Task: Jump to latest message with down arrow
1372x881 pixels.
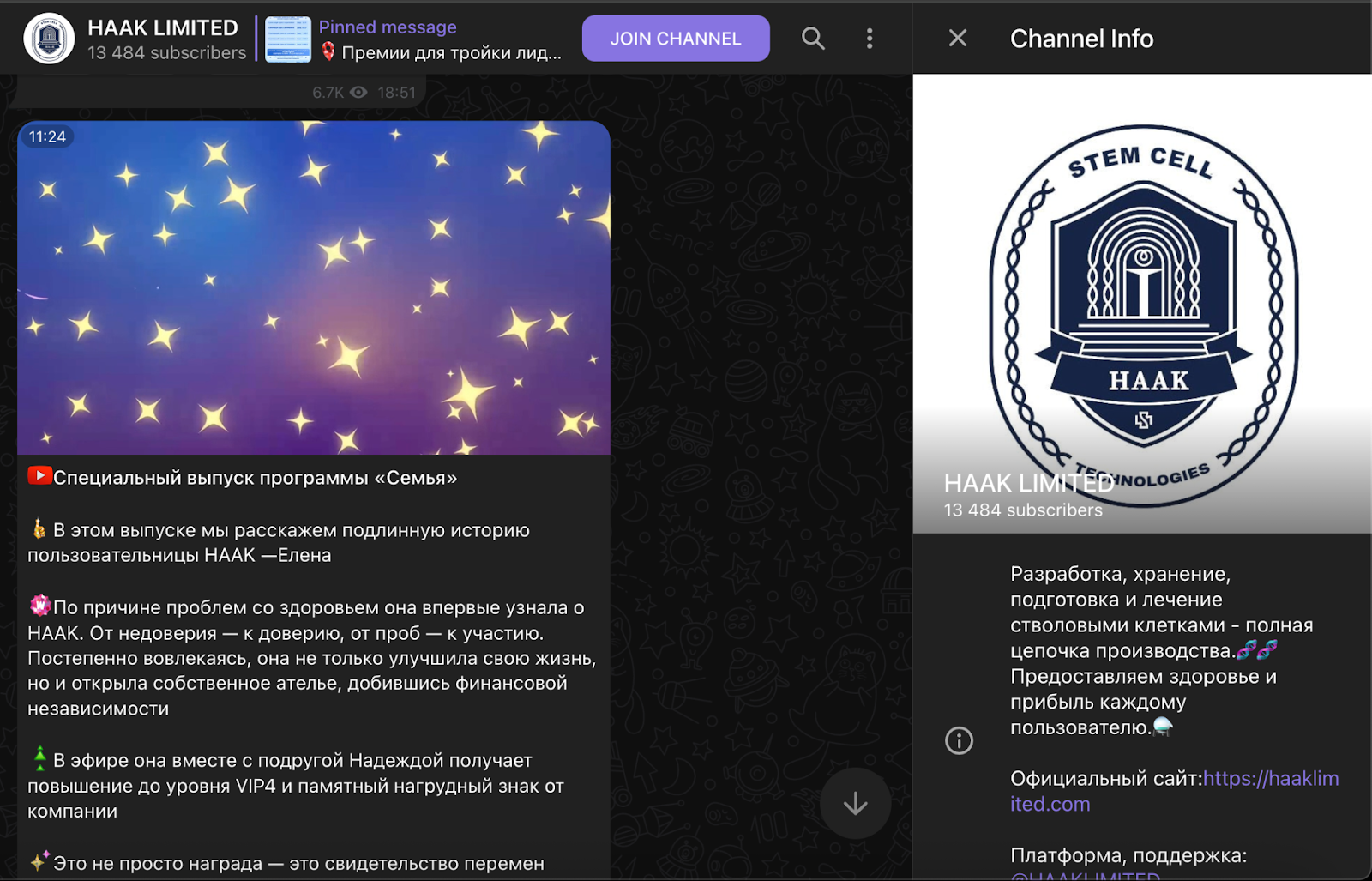Action: click(855, 804)
